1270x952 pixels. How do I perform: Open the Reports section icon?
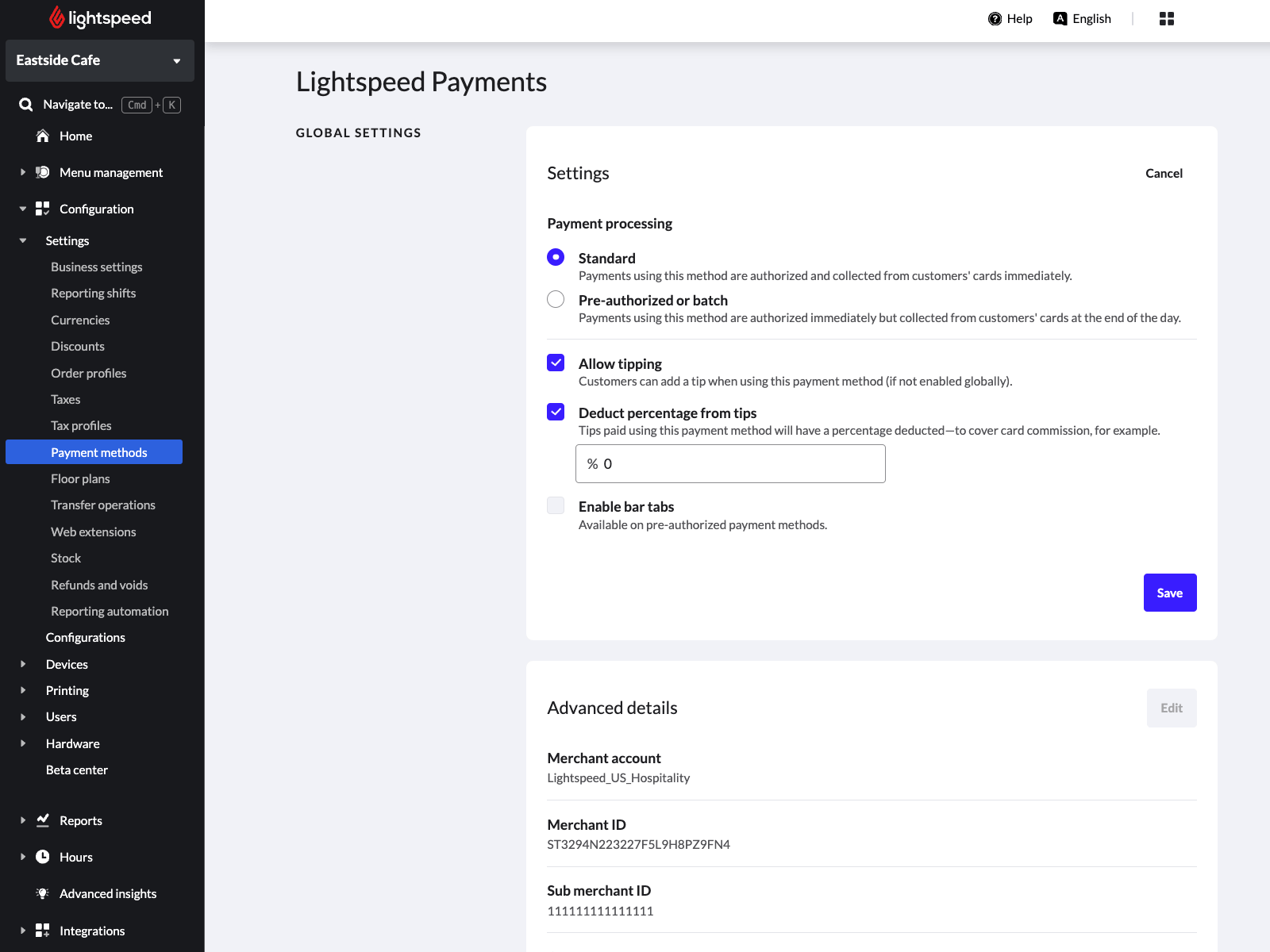pyautogui.click(x=42, y=820)
